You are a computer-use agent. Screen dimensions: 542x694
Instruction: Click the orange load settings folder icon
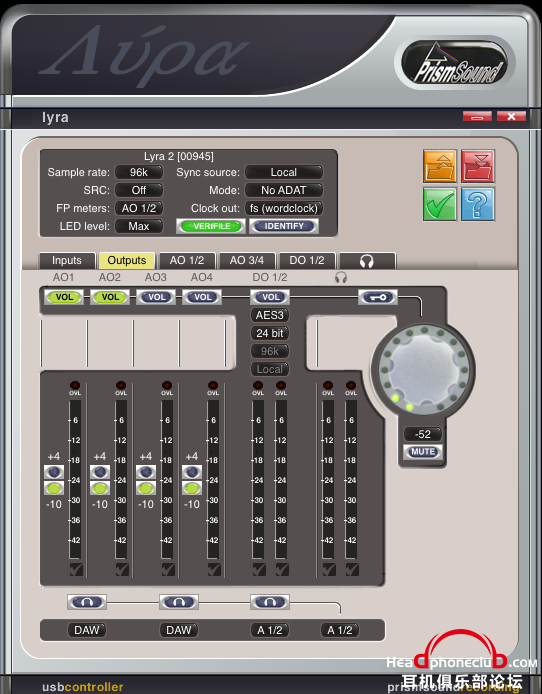pyautogui.click(x=439, y=166)
